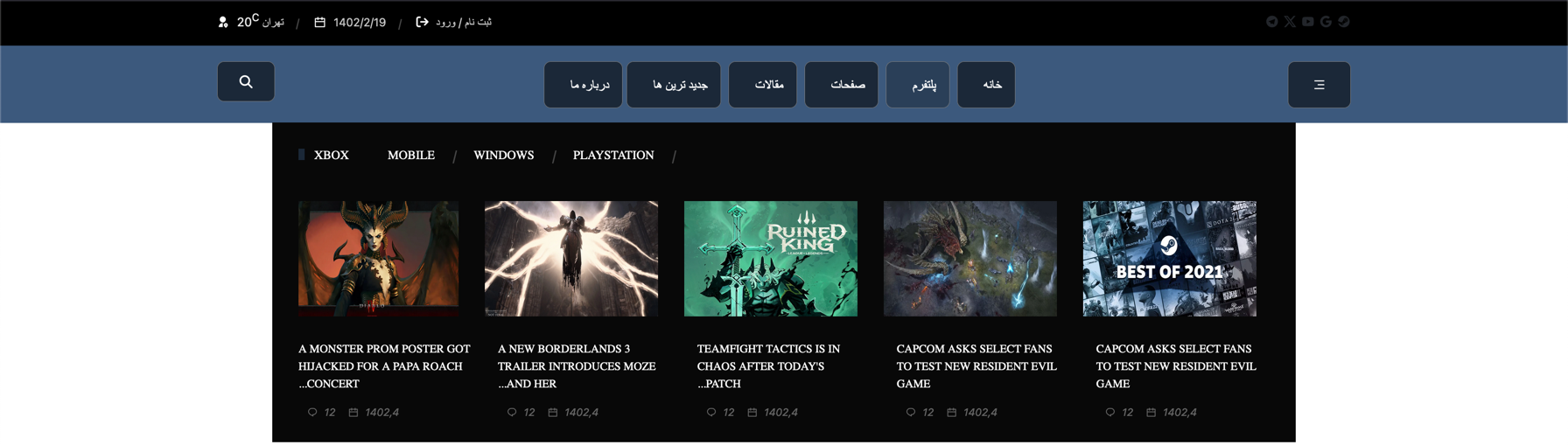The height and width of the screenshot is (445, 1568).
Task: Open the glowing winged angel thumbnail
Action: 571,259
